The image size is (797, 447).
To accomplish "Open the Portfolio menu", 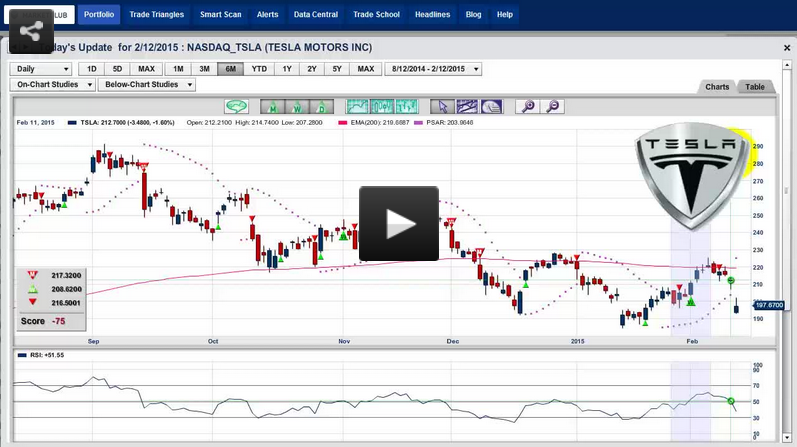I will click(99, 14).
